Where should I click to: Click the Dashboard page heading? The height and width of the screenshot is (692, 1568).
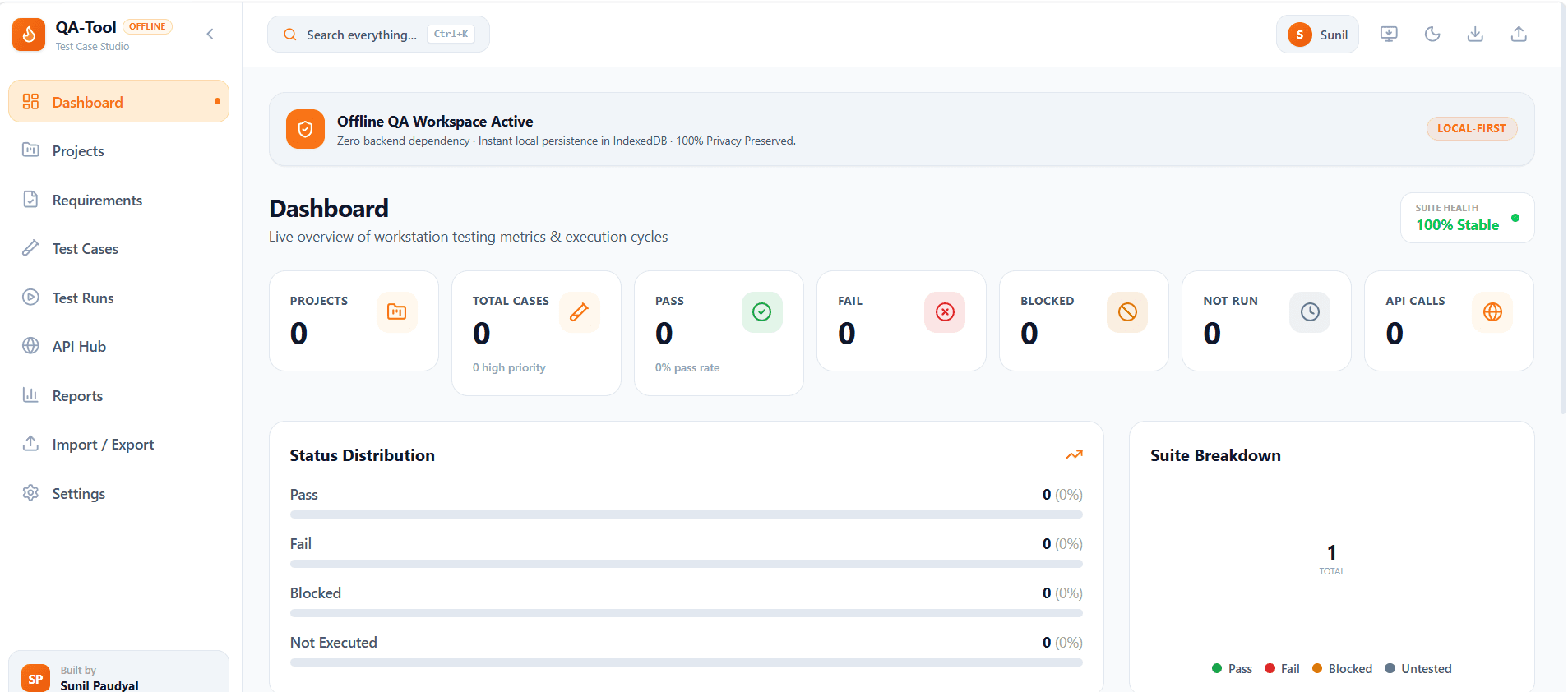pyautogui.click(x=329, y=208)
